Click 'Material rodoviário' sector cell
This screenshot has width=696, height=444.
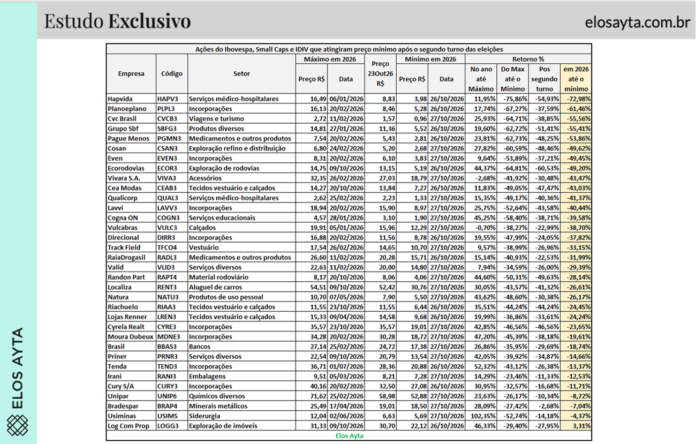241,277
